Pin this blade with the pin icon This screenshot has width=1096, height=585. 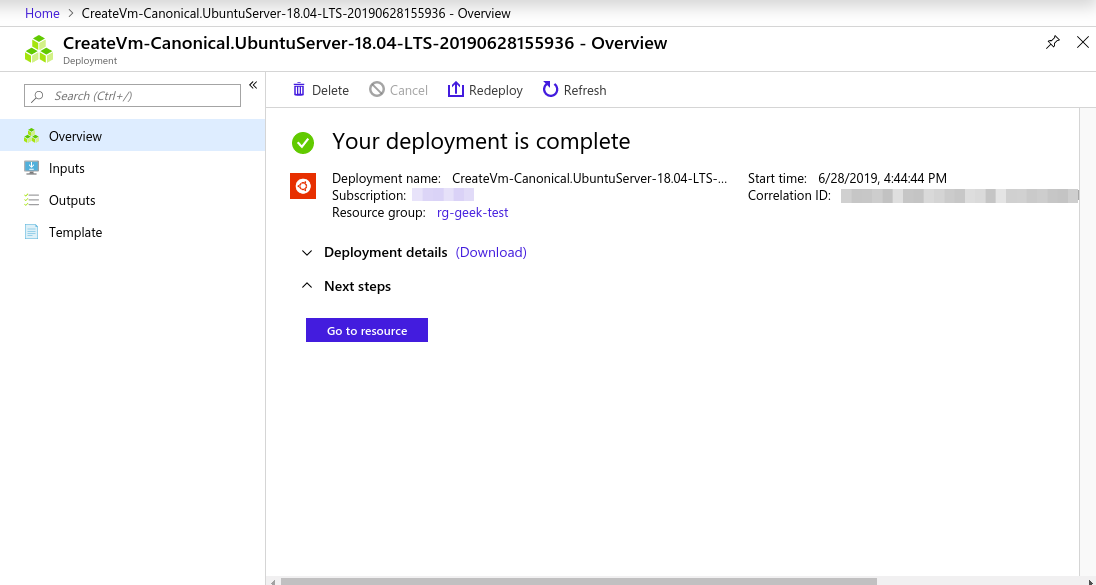point(1052,43)
